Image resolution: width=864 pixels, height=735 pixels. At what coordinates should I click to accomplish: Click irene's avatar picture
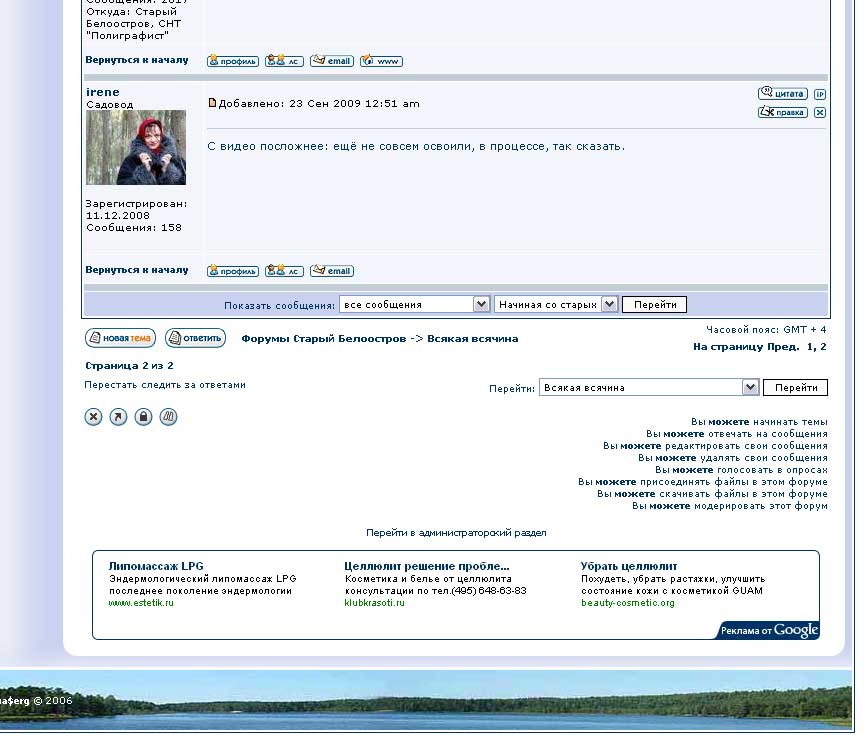(136, 147)
